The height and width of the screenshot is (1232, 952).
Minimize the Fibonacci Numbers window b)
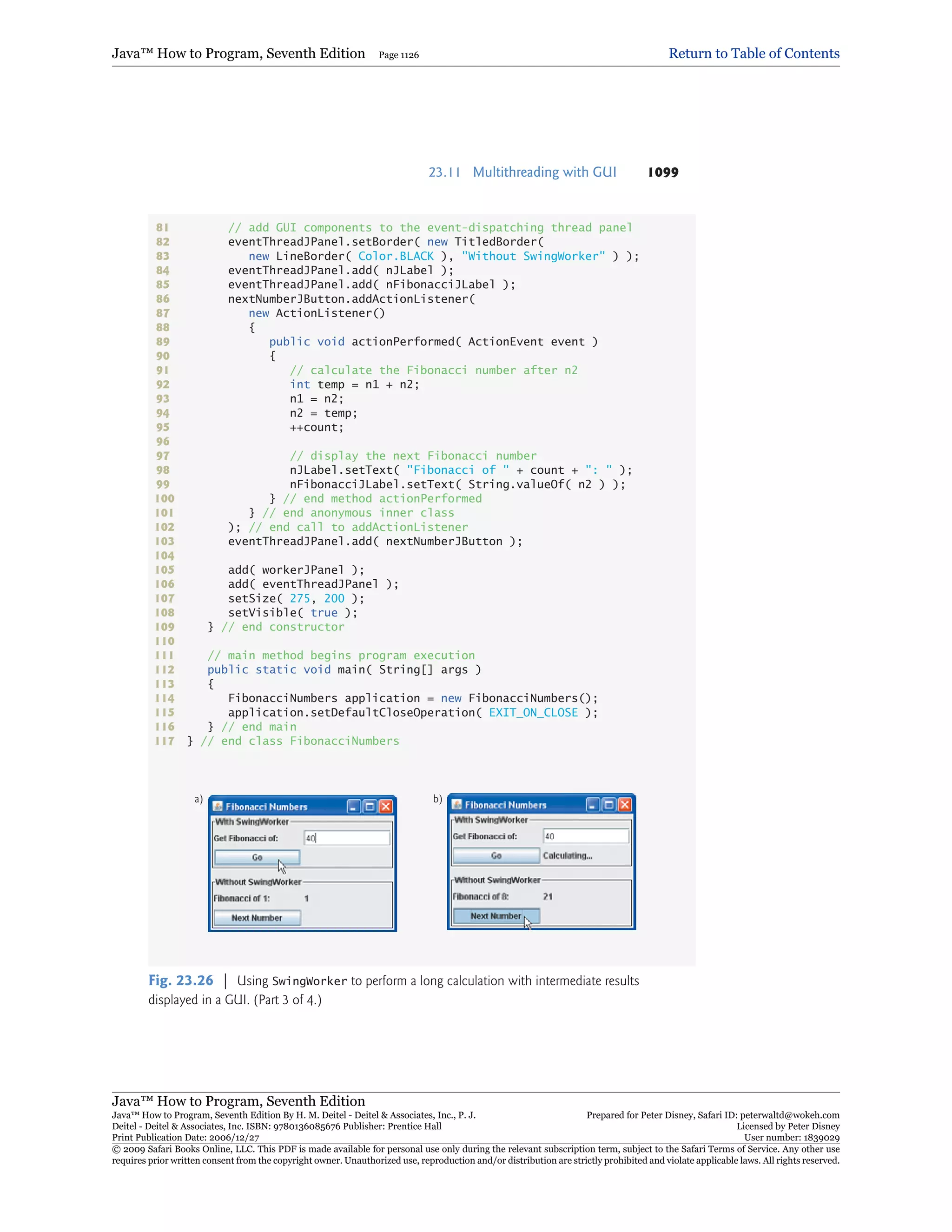tap(593, 805)
